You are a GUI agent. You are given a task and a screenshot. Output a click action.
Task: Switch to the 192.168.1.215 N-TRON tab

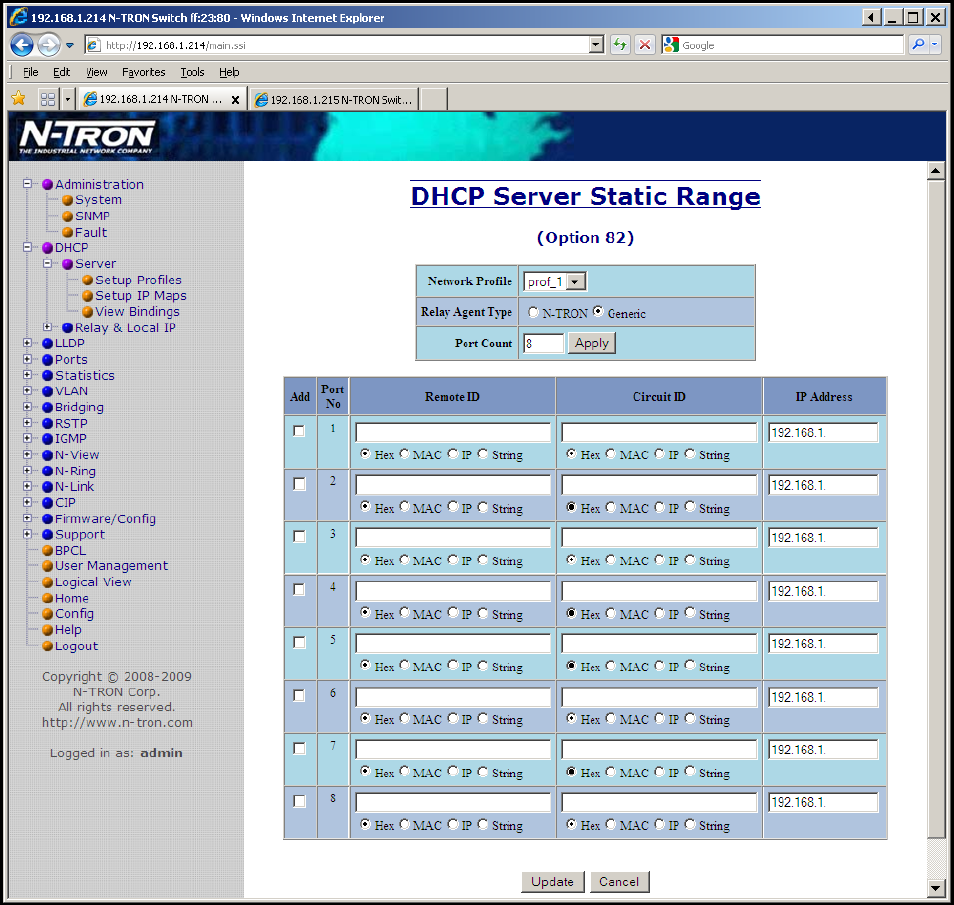point(334,99)
